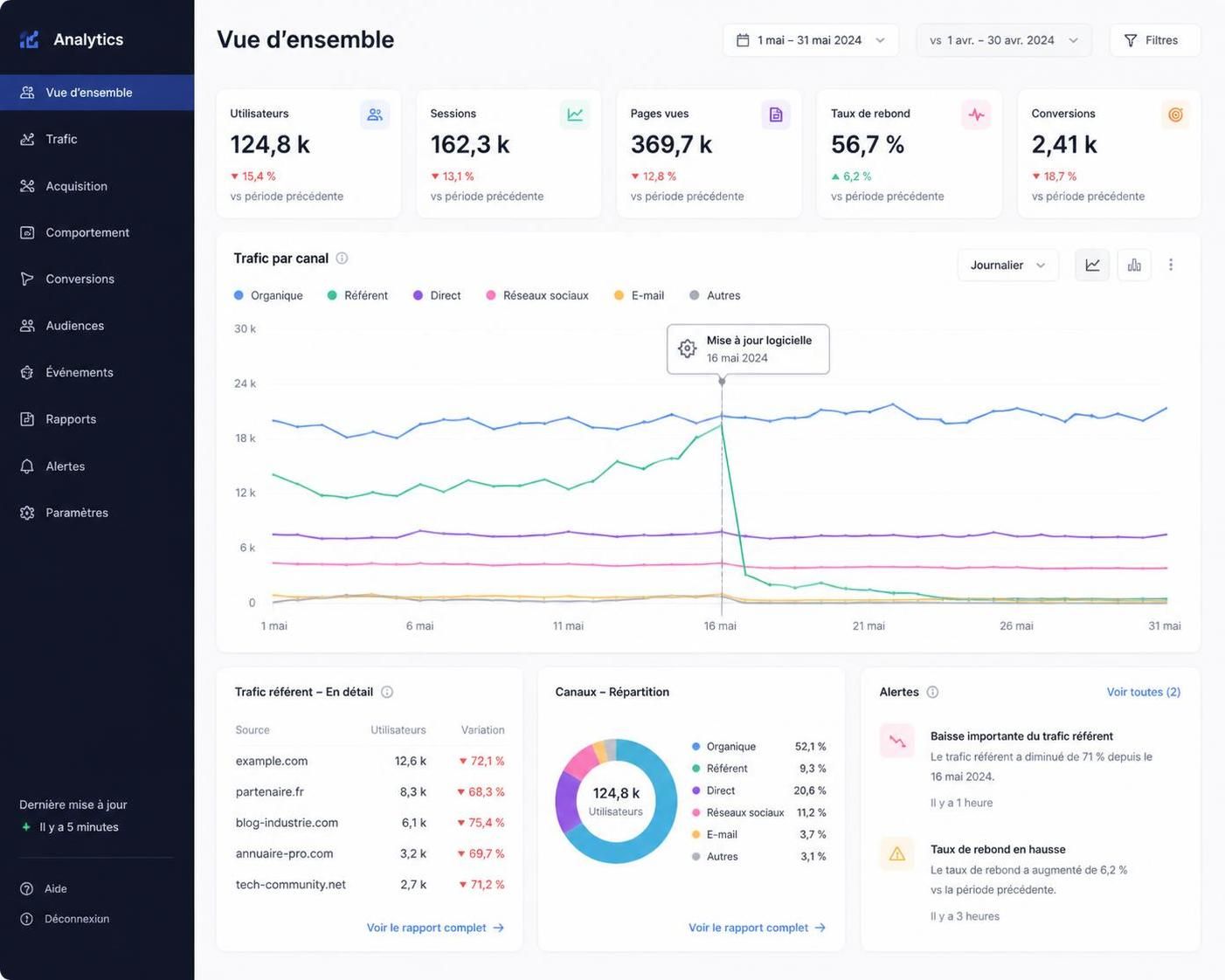Click info icon beside Trafic référent title
This screenshot has height=980, width=1225.
pyautogui.click(x=387, y=692)
